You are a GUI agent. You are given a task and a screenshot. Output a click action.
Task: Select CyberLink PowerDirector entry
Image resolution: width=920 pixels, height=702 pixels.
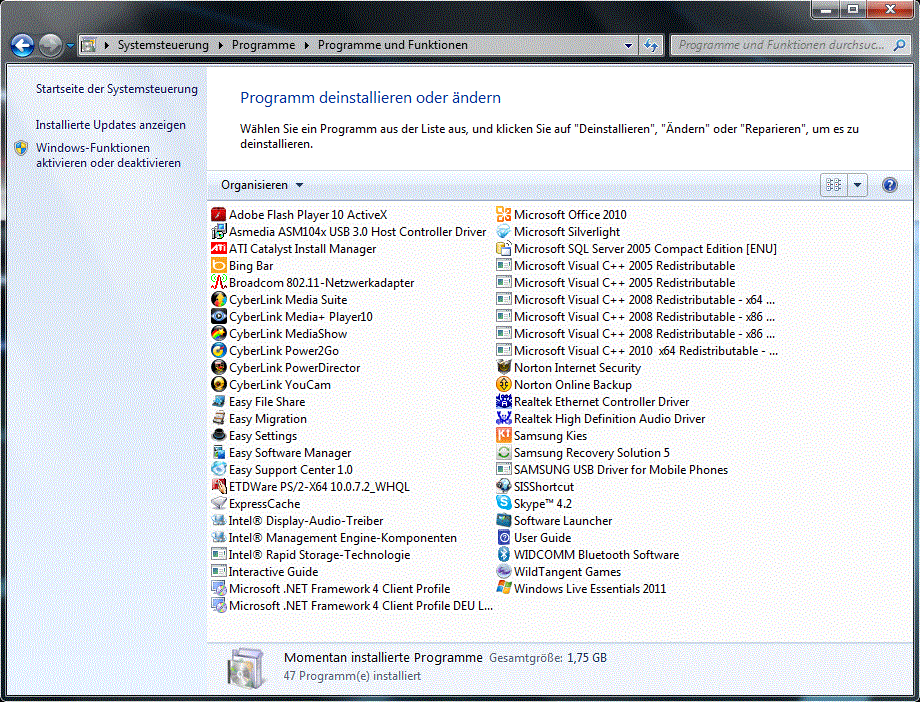[x=286, y=368]
